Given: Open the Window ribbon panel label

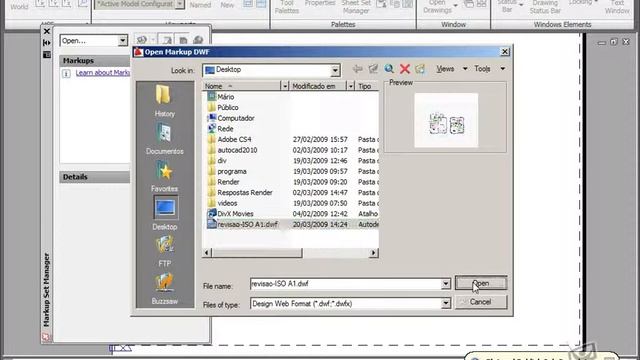Looking at the screenshot, I should (x=453, y=24).
